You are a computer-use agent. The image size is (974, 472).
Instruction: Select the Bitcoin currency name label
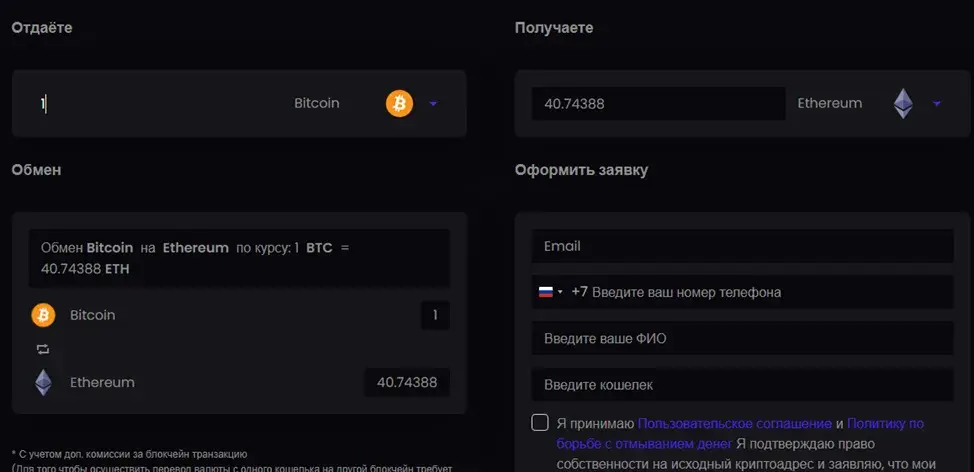(317, 103)
